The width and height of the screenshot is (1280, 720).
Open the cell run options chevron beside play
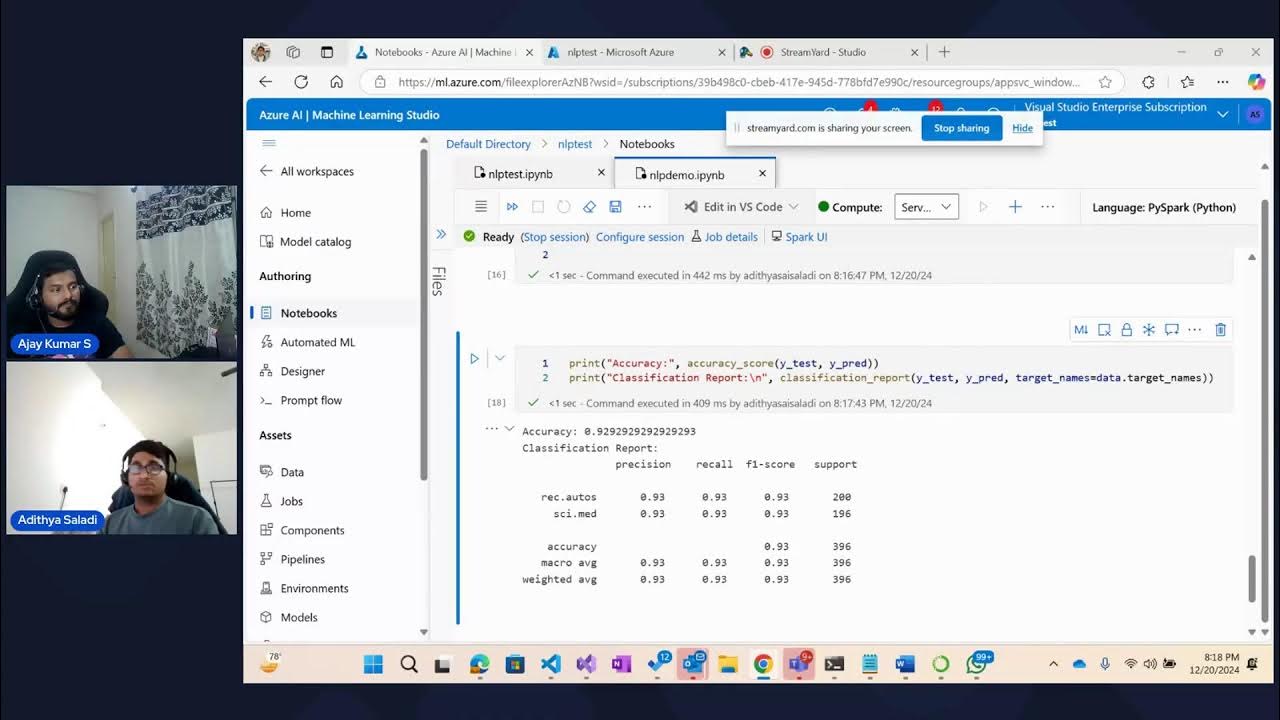[x=500, y=358]
